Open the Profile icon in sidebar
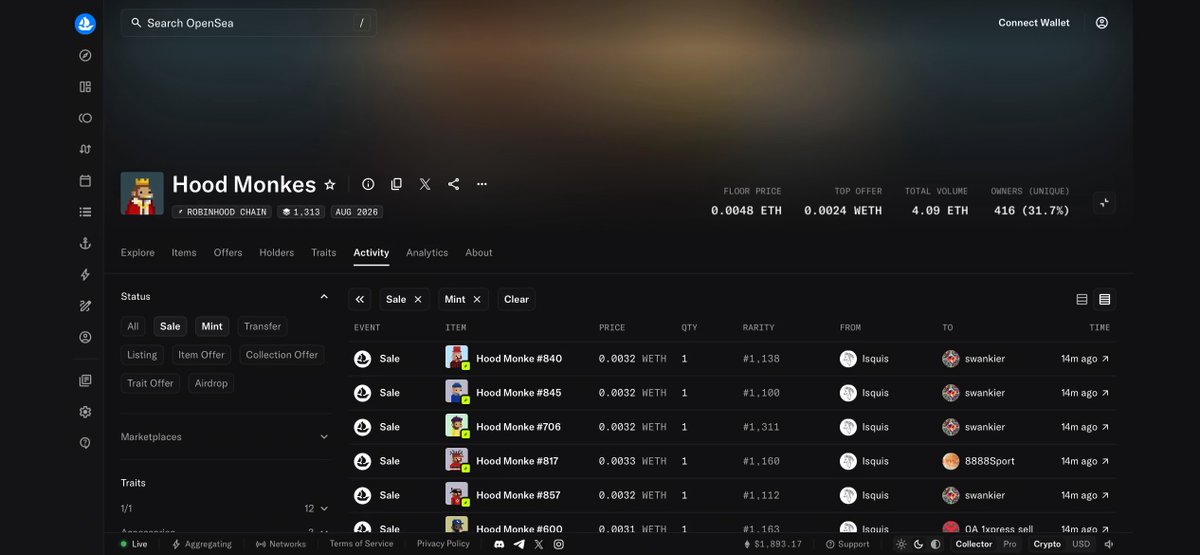The image size is (1200, 555). tap(85, 337)
